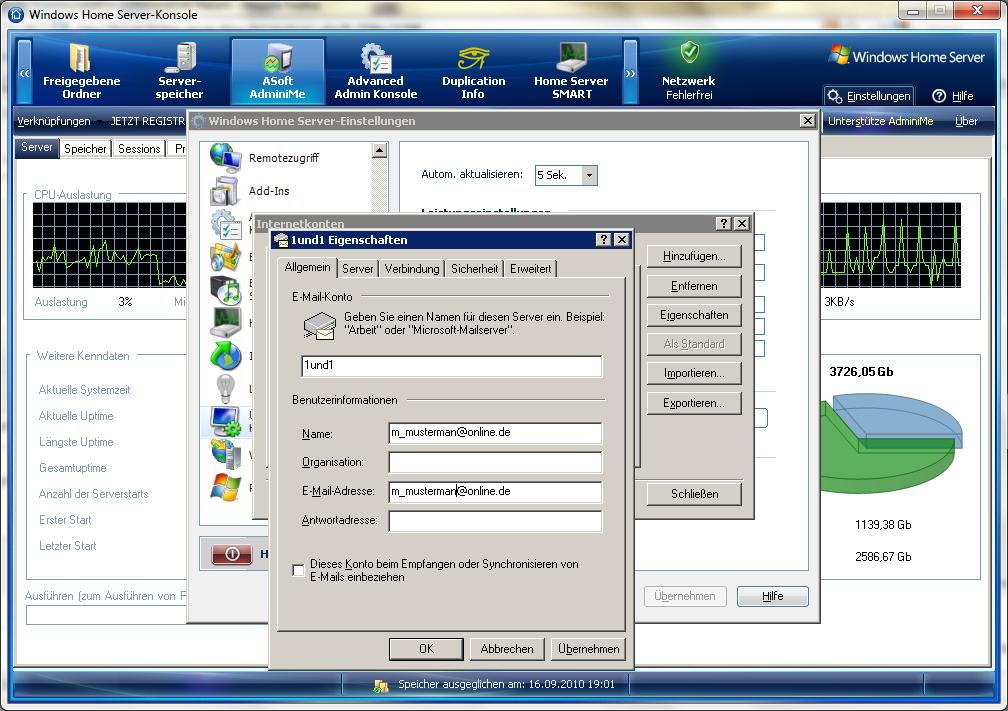
Task: Edit the mail account name field containing 1und1
Action: [451, 366]
